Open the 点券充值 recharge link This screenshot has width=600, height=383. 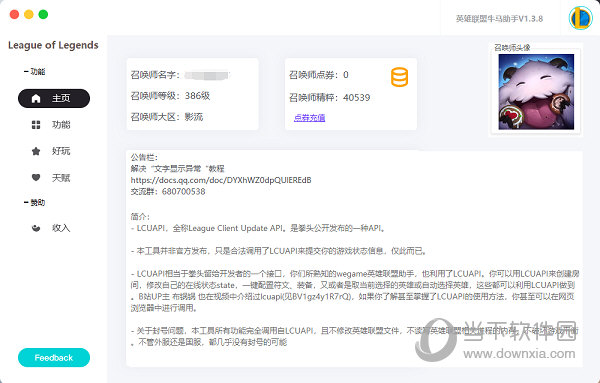click(x=309, y=117)
